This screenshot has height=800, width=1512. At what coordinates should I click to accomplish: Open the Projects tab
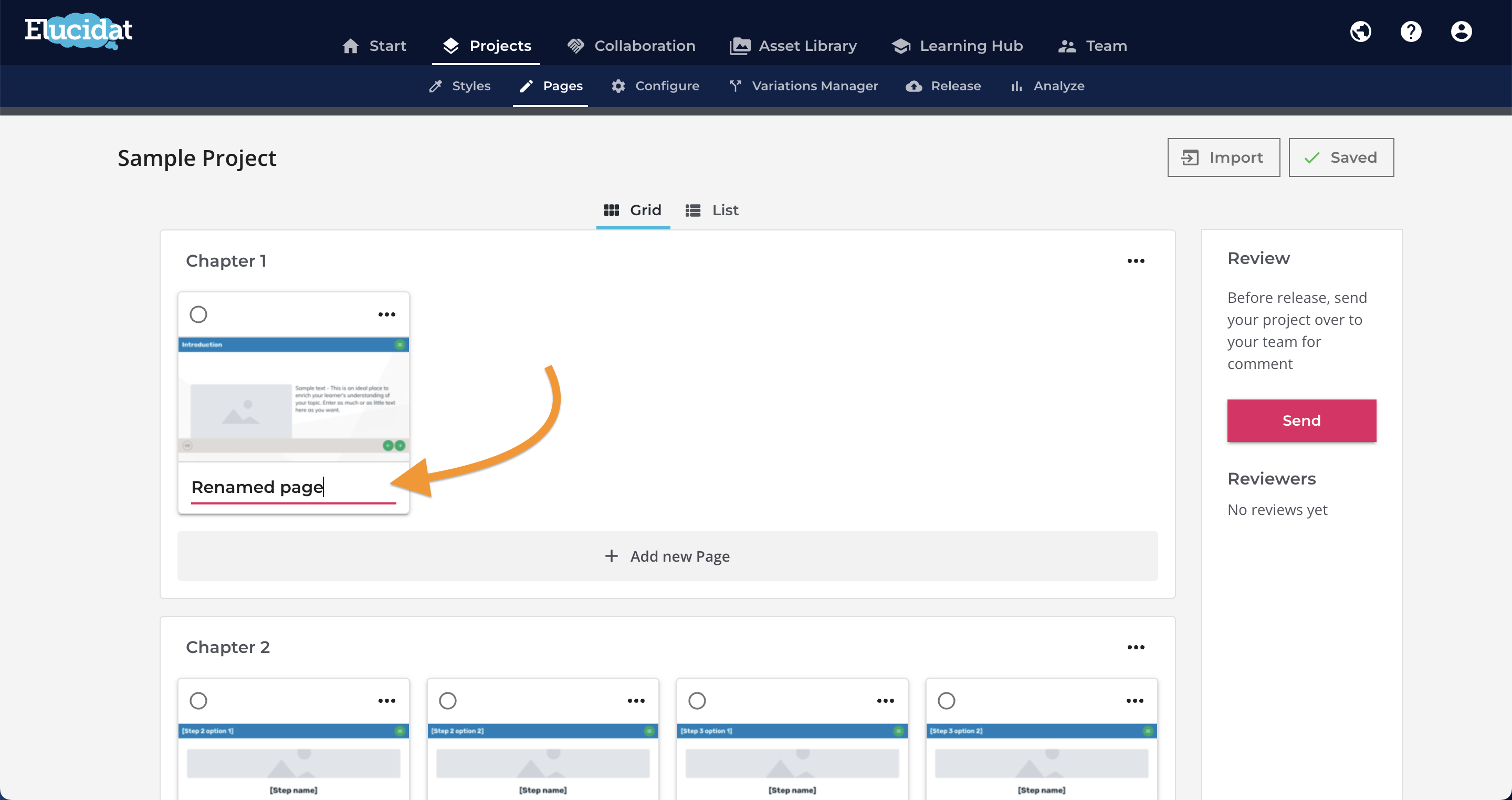tap(487, 46)
